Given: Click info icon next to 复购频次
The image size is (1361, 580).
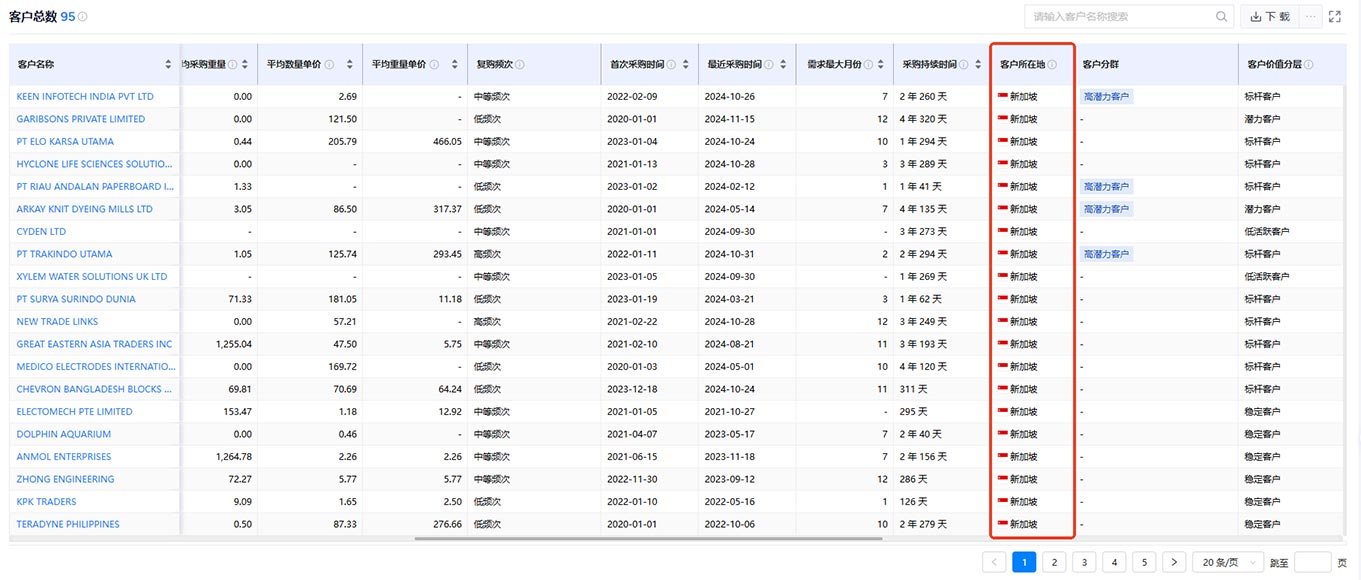Looking at the screenshot, I should [520, 65].
